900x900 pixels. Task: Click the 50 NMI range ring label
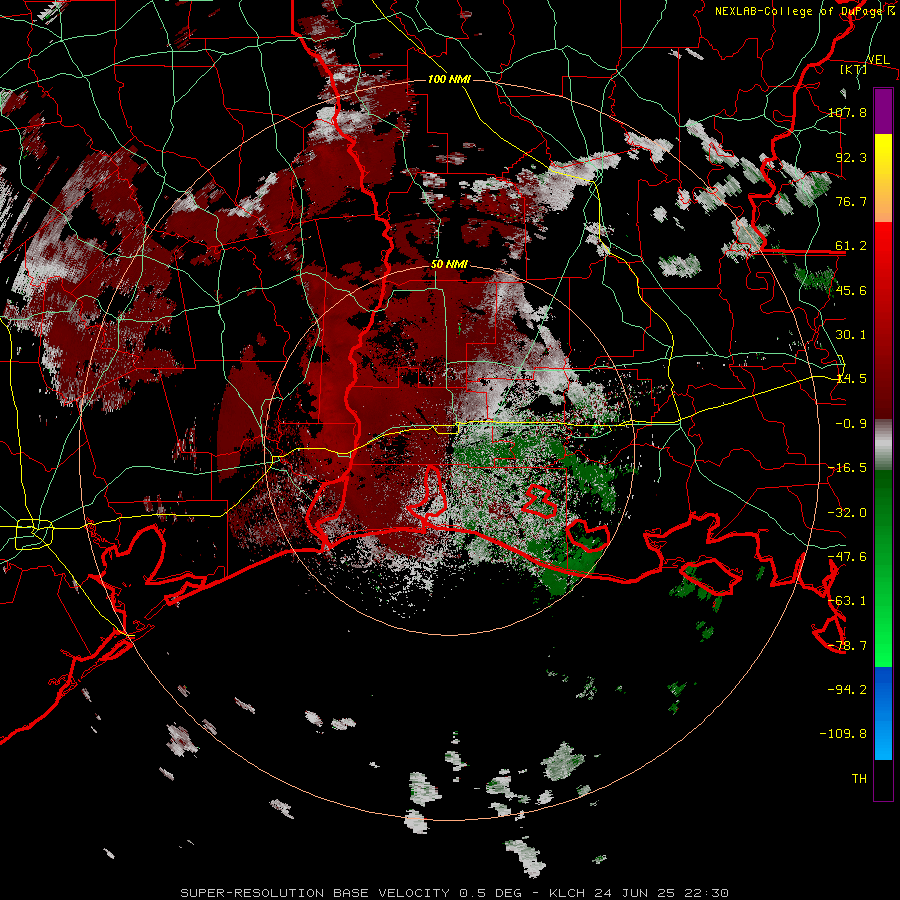[449, 264]
